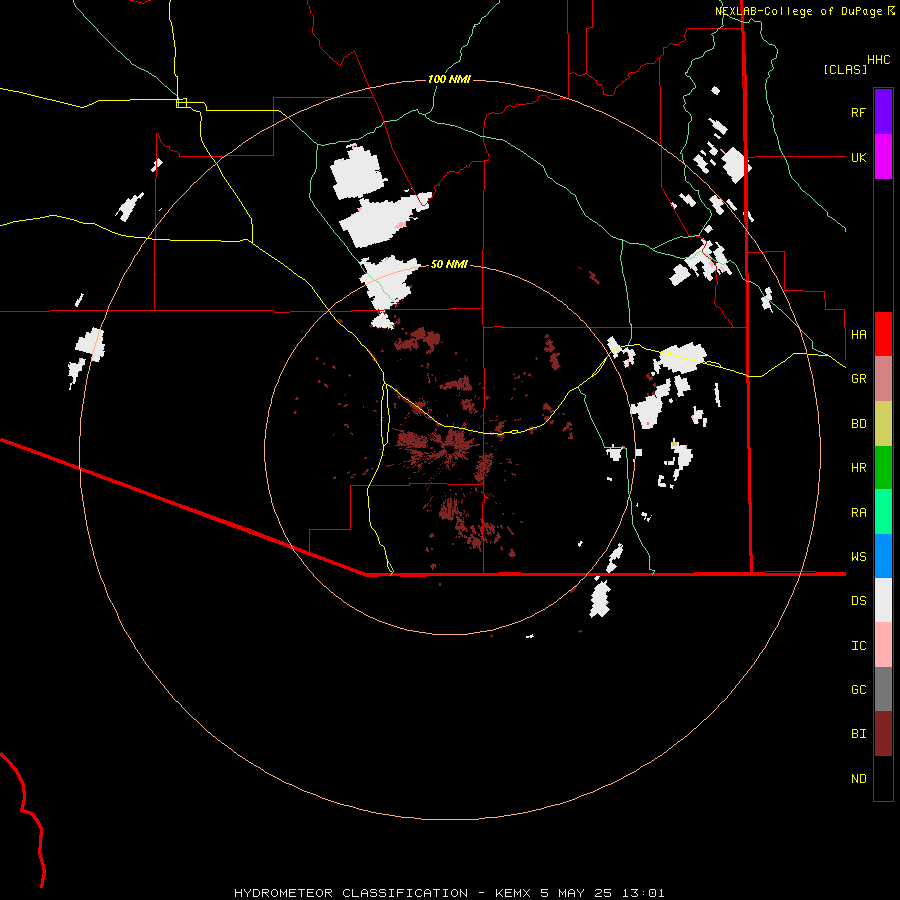900x900 pixels.
Task: Pick the white DS legend swatch
Action: (883, 600)
